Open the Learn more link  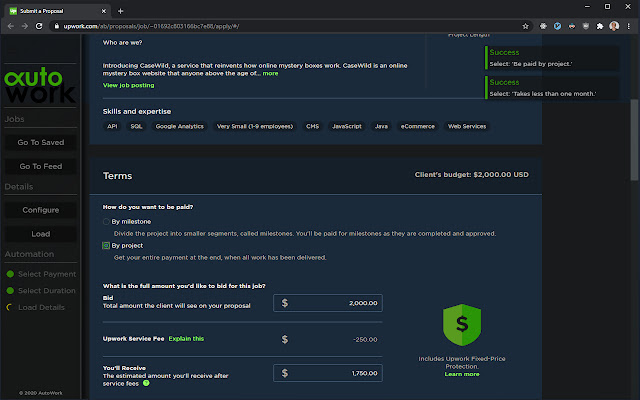click(462, 374)
